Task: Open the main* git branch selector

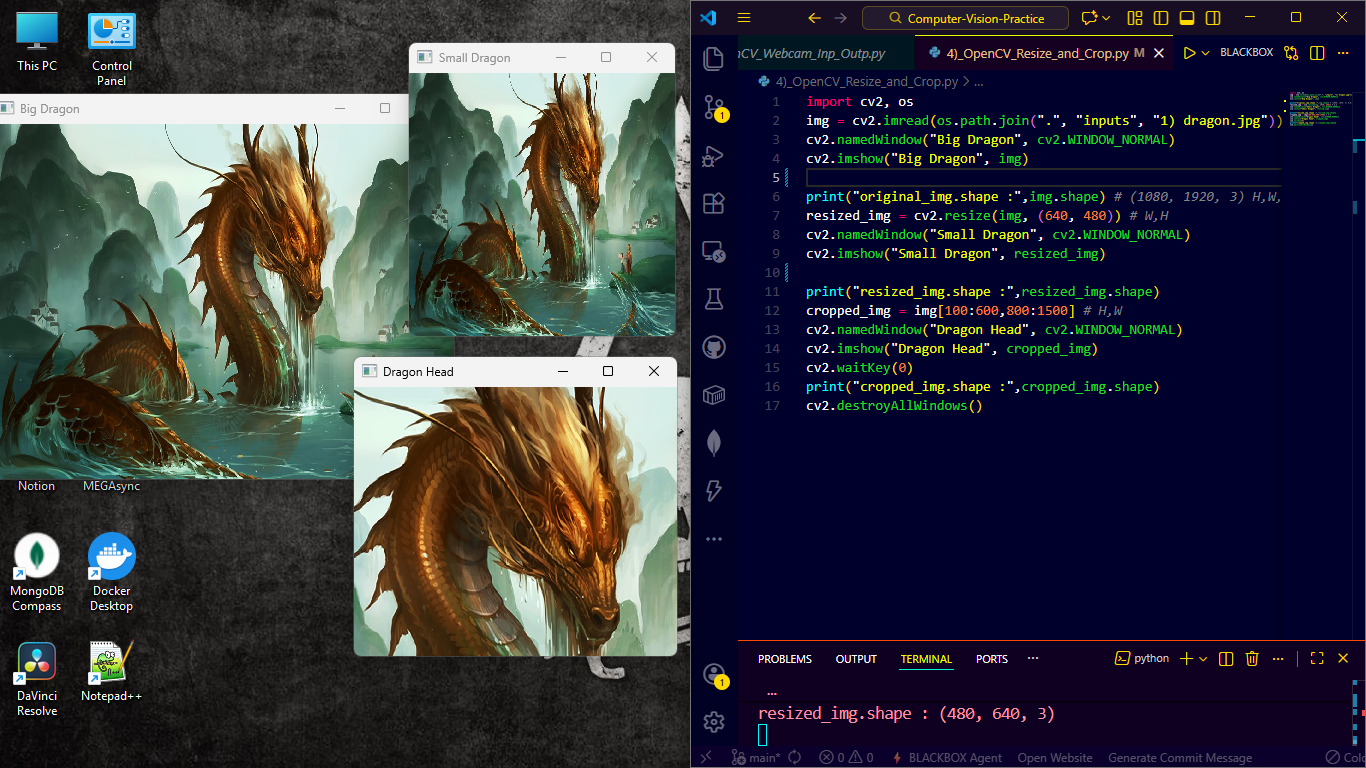Action: [757, 758]
